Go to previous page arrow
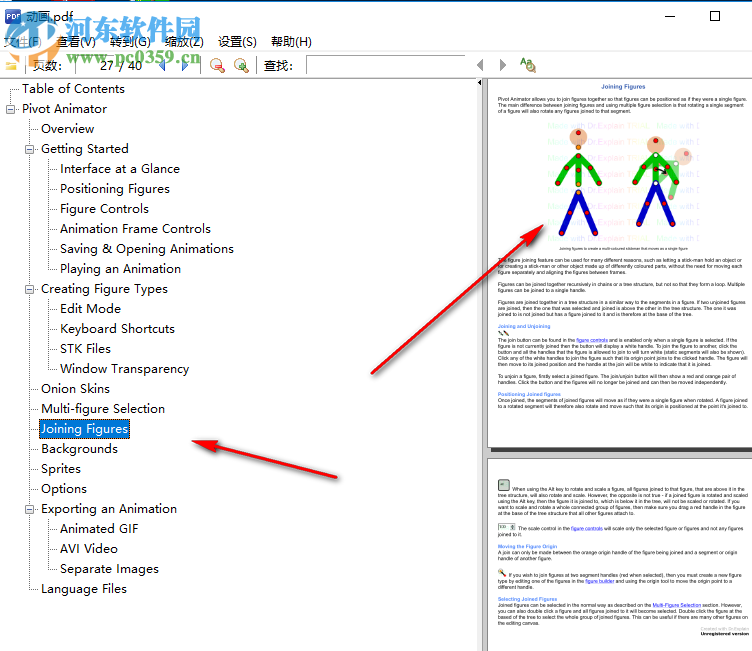The width and height of the screenshot is (752, 651). coord(162,65)
